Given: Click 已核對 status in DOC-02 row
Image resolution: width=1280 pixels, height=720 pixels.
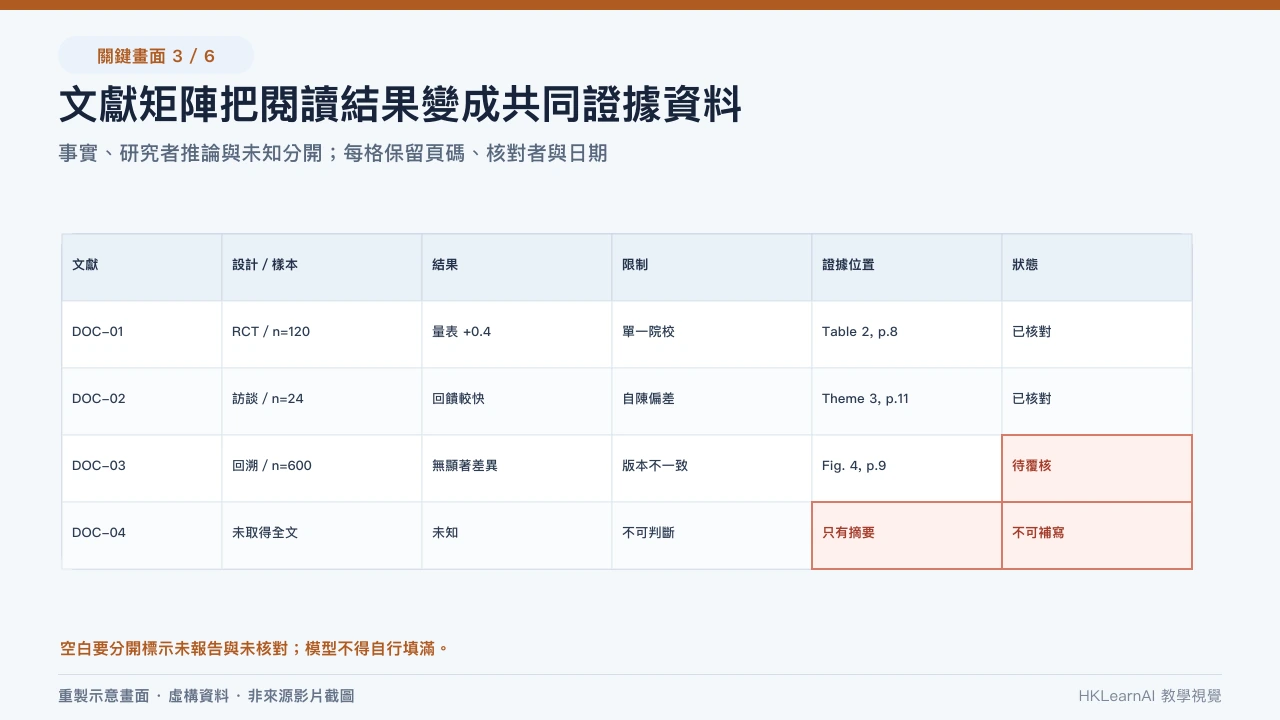Looking at the screenshot, I should [x=1097, y=399].
